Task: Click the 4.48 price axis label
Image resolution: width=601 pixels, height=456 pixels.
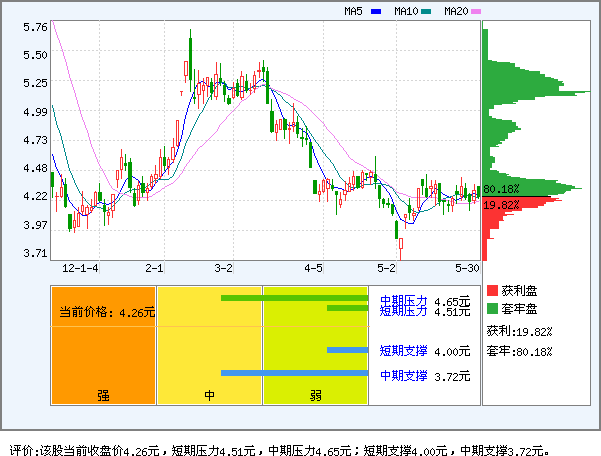Action: (35, 168)
